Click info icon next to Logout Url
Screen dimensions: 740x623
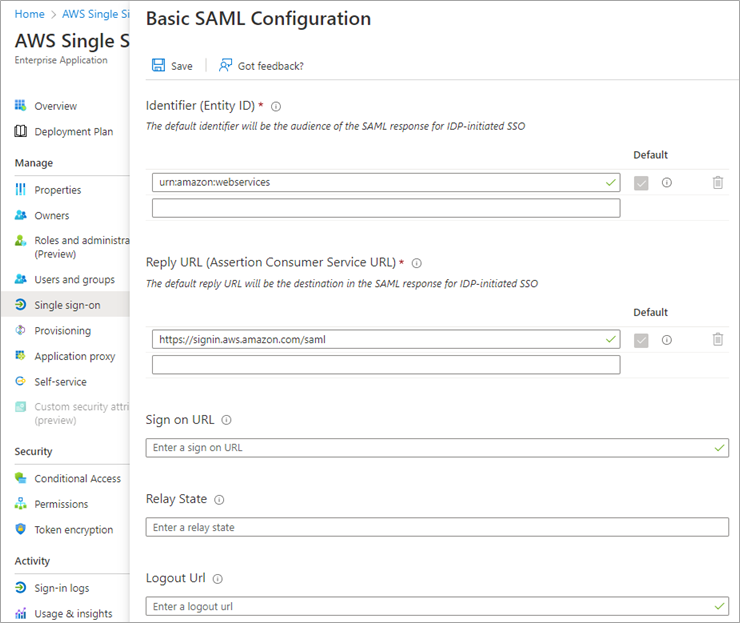(x=217, y=579)
